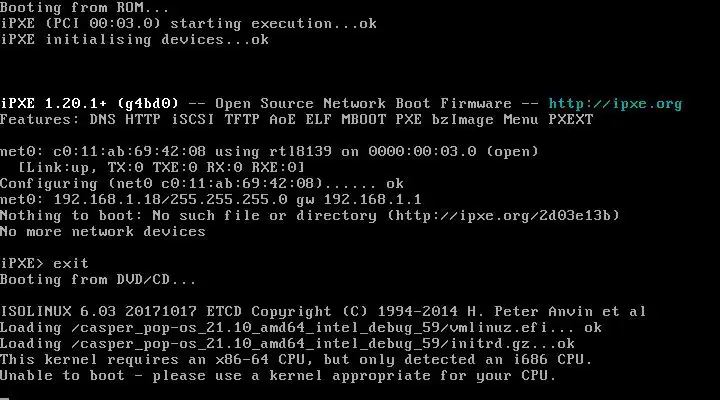Click the 'Booting from ROM...' line
This screenshot has height=400, width=720.
(x=84, y=7)
